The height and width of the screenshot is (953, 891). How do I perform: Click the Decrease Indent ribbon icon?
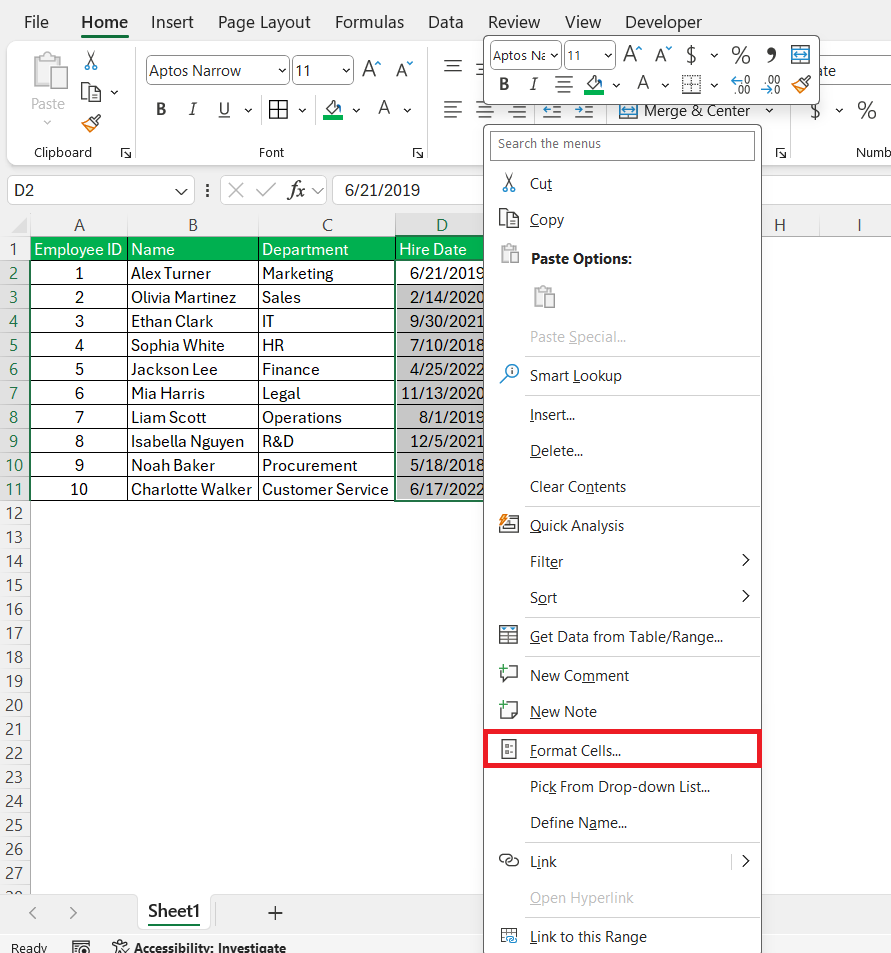[x=551, y=111]
